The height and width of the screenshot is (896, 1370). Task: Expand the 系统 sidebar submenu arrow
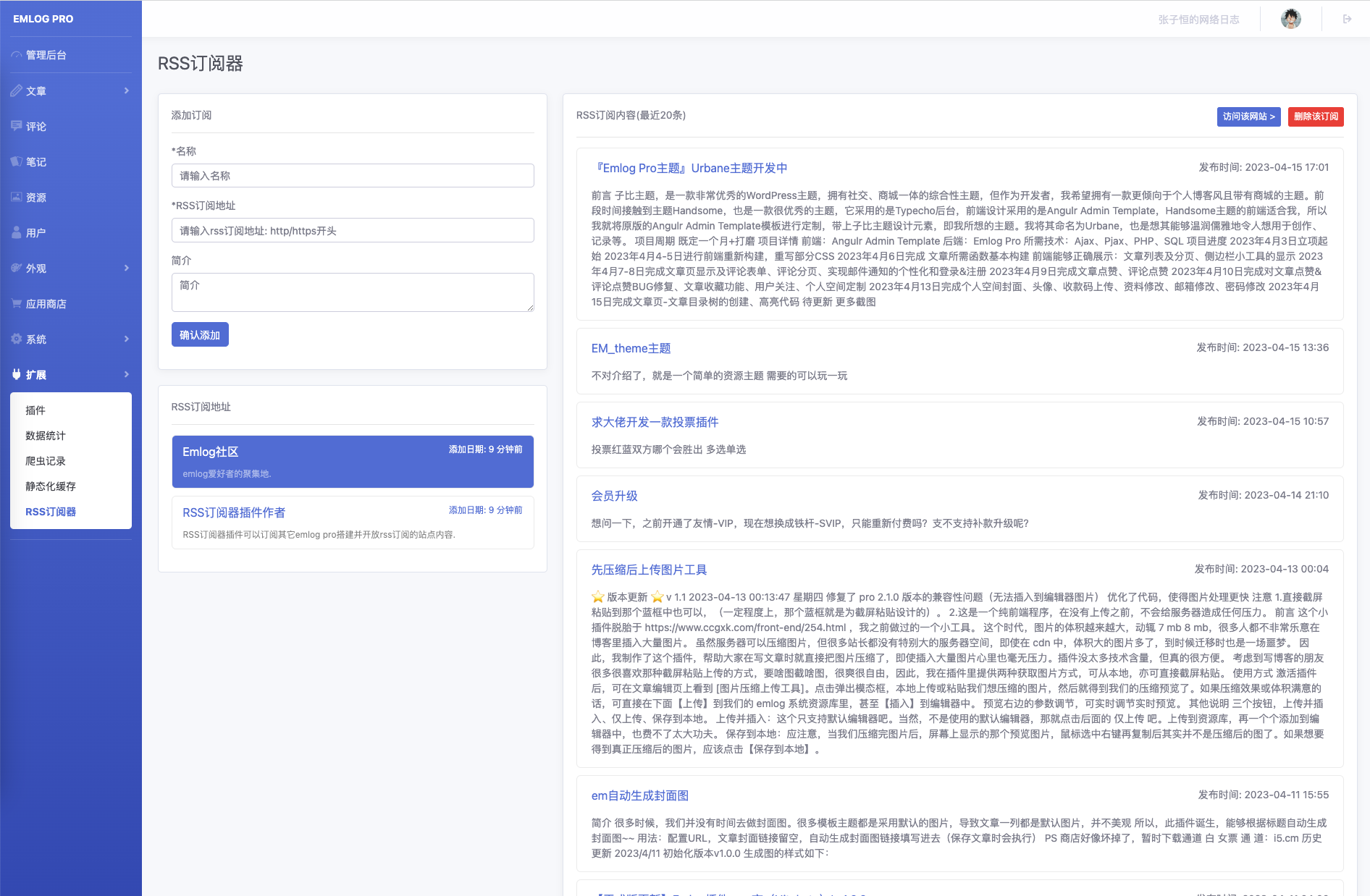[x=127, y=339]
